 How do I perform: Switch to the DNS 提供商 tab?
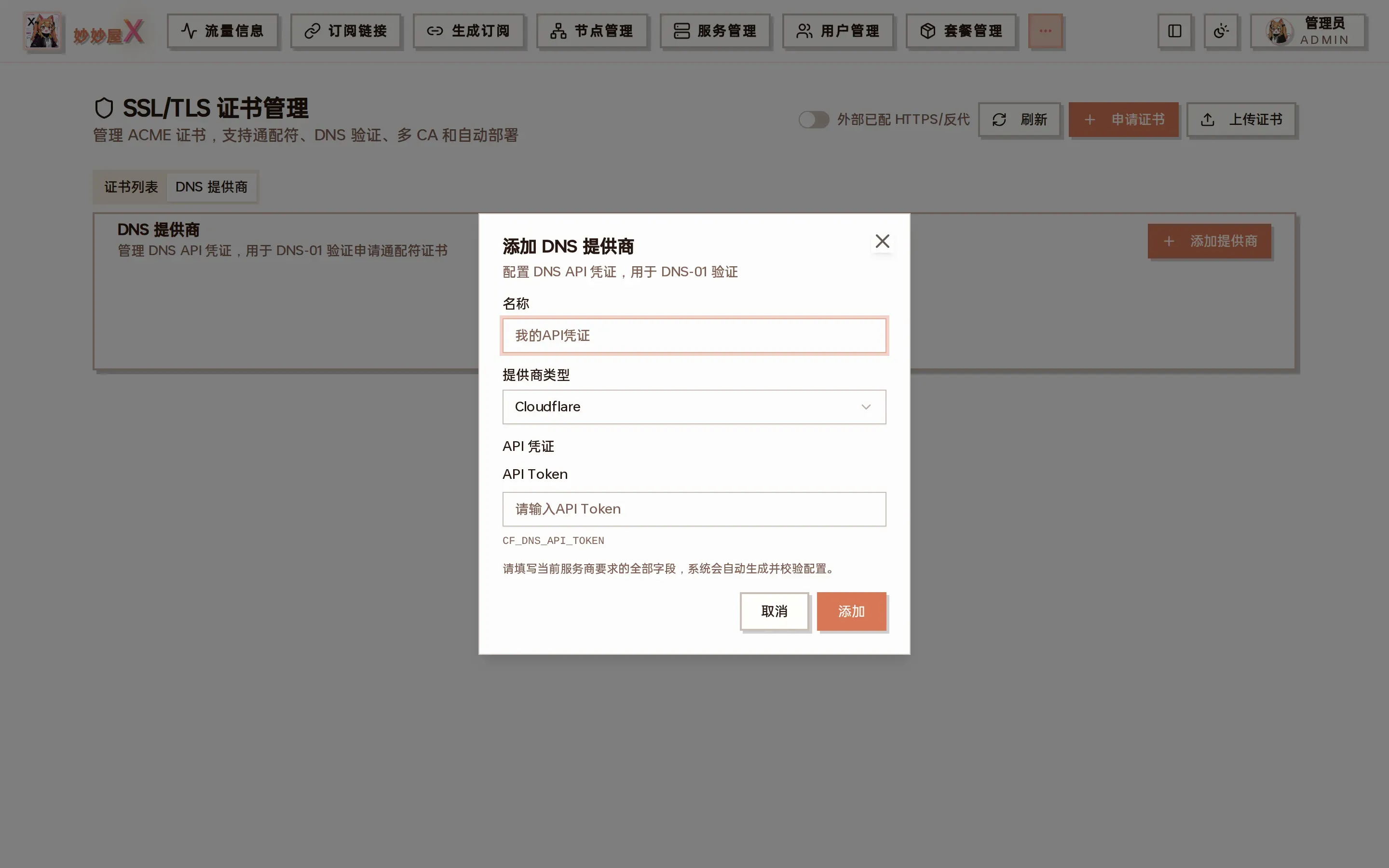tap(211, 187)
